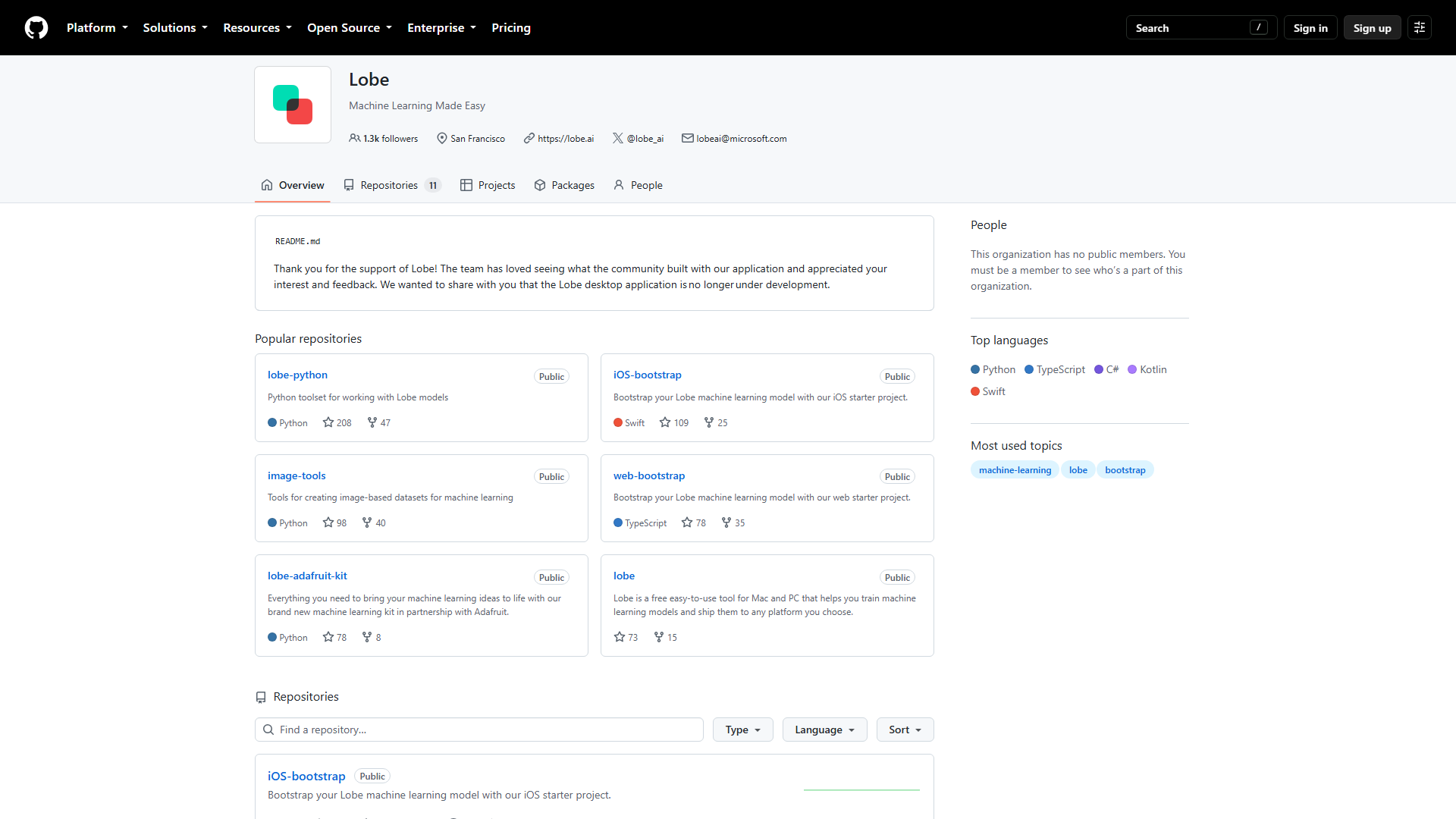Click the X logo beside @lobe_ai
Image resolution: width=1456 pixels, height=819 pixels.
pos(618,138)
